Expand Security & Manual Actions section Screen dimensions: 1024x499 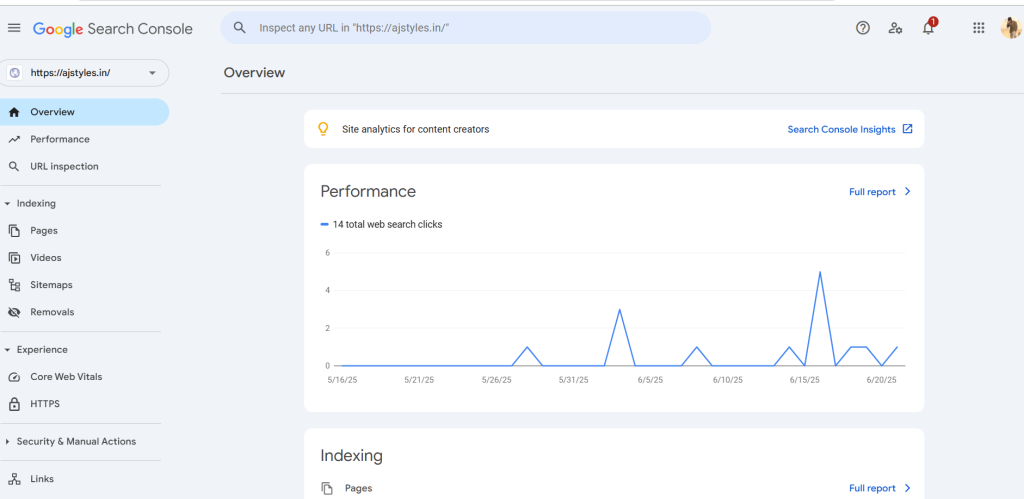7,442
